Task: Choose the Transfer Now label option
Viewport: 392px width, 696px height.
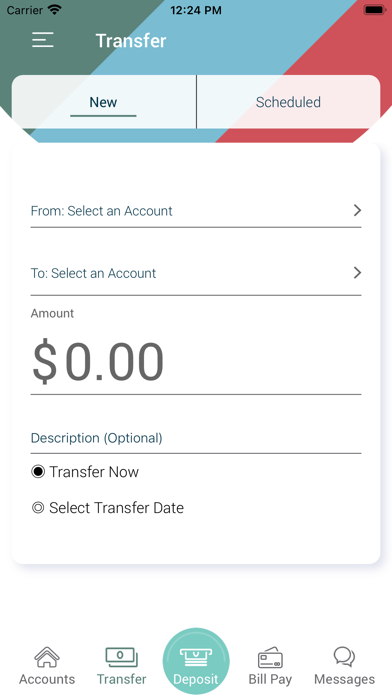Action: [x=94, y=471]
